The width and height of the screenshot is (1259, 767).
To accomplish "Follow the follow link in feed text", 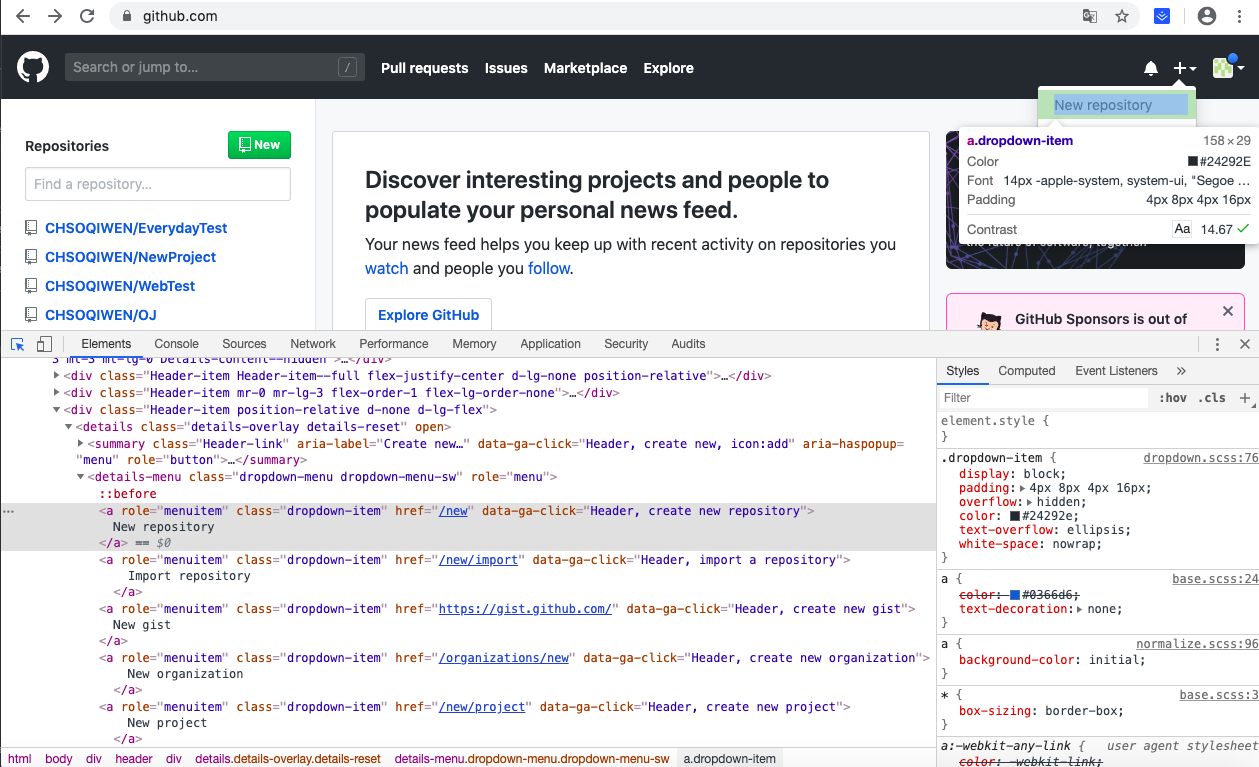I will pyautogui.click(x=548, y=268).
